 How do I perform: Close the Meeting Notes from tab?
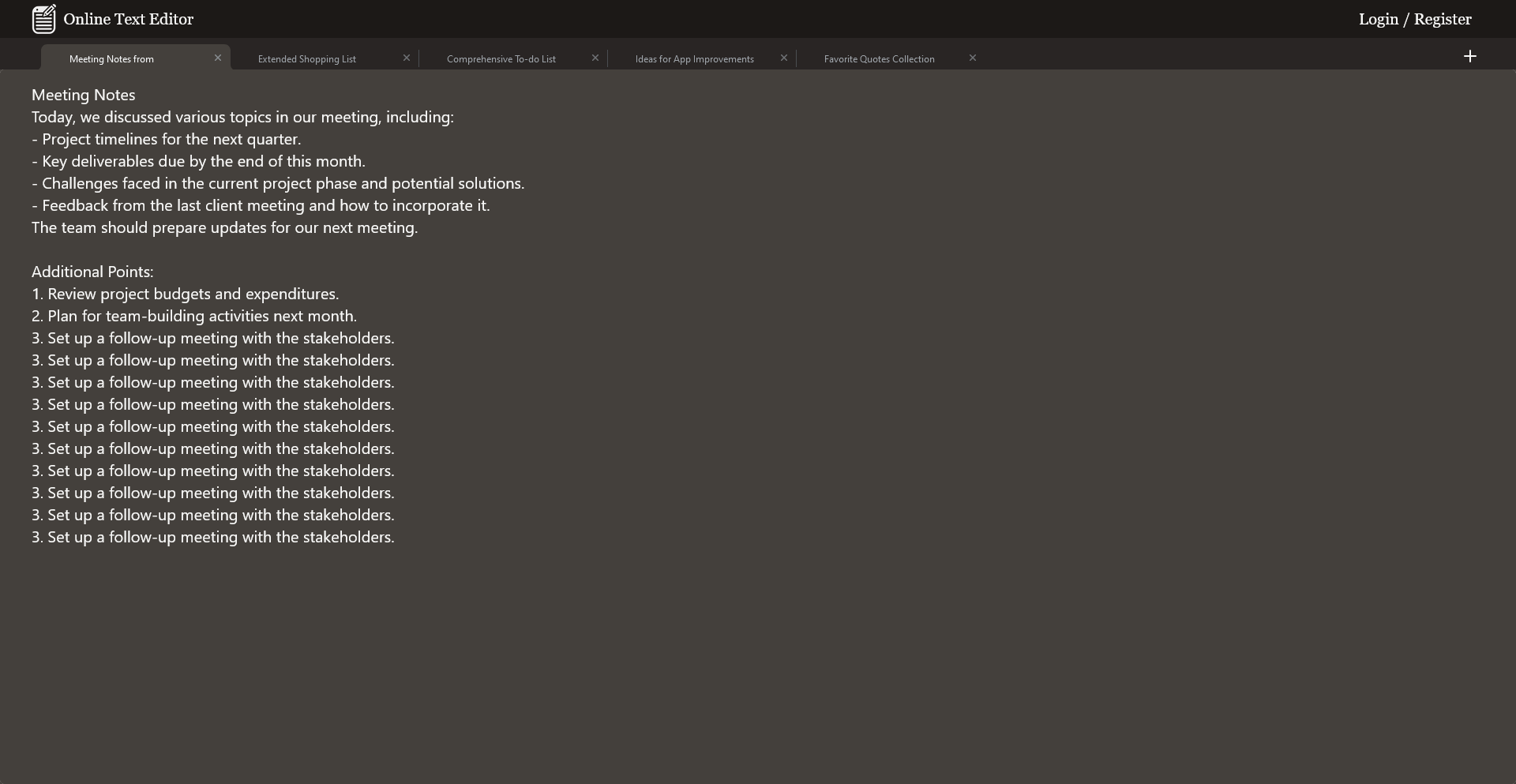tap(218, 58)
